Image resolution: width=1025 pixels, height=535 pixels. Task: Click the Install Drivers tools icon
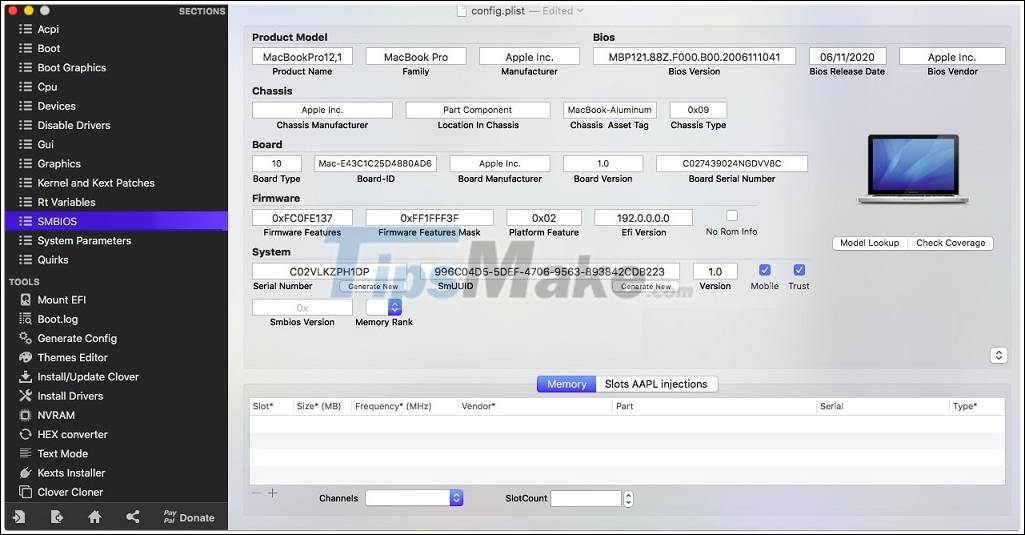click(25, 396)
